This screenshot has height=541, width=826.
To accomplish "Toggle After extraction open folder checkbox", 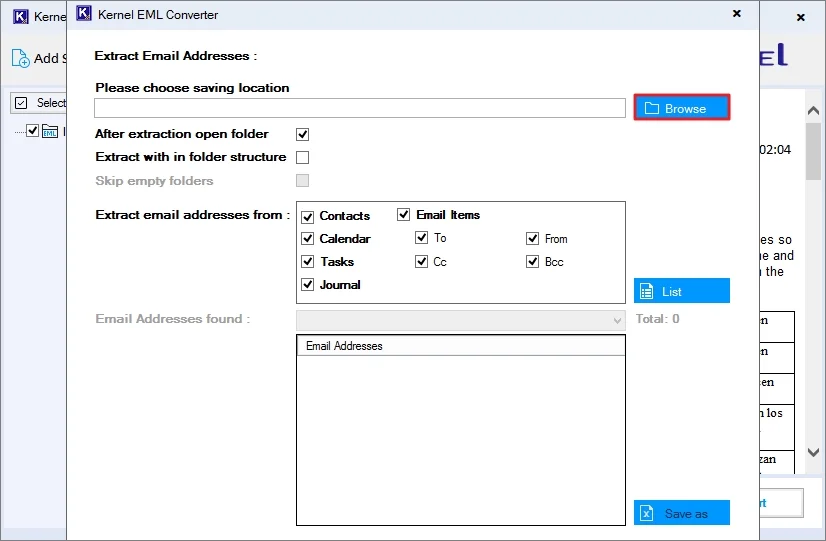I will click(x=302, y=134).
